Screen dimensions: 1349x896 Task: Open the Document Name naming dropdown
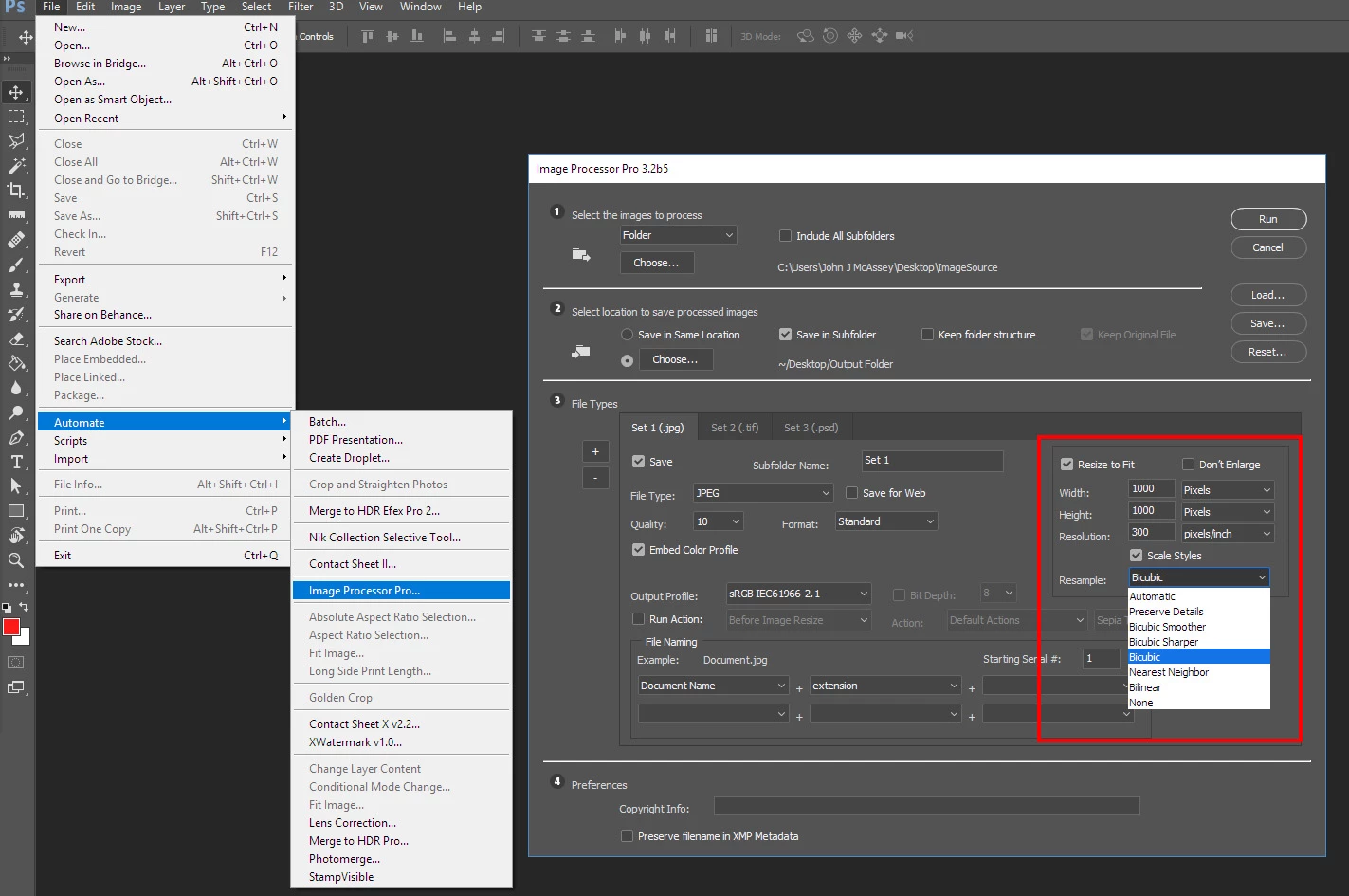(714, 686)
